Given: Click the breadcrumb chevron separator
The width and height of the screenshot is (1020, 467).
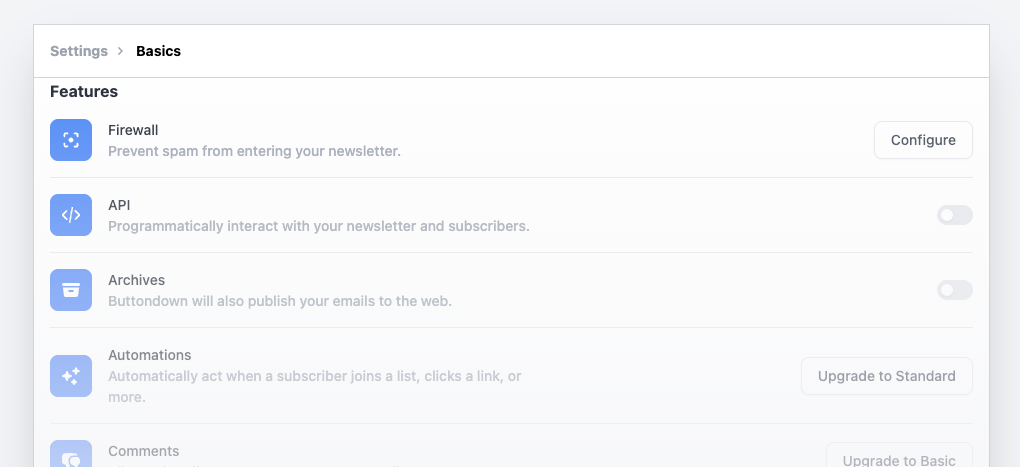Looking at the screenshot, I should tap(121, 51).
